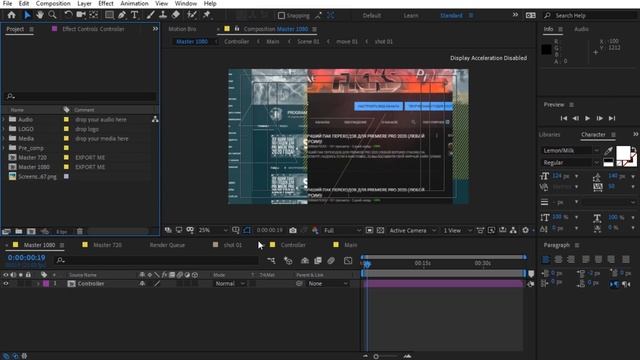Click Controller in composition breadcrumb

click(x=236, y=42)
